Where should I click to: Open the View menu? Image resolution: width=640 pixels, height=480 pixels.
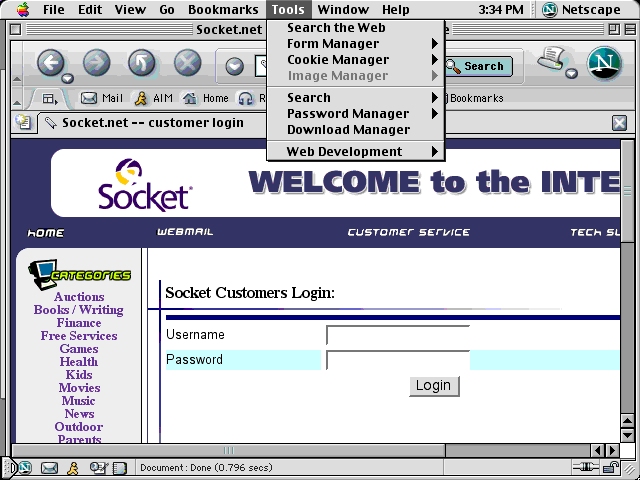[x=129, y=9]
